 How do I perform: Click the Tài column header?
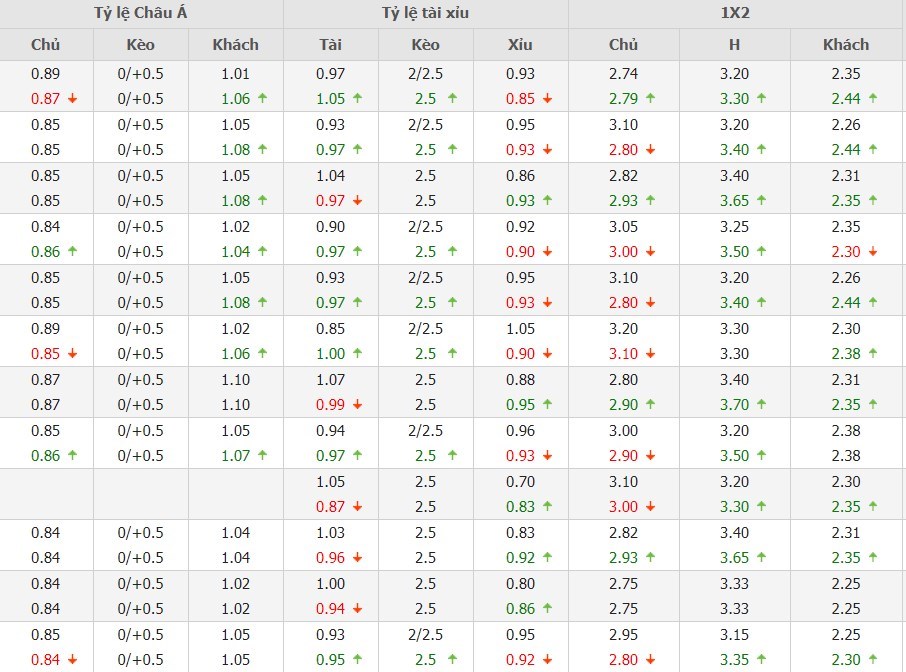click(x=330, y=44)
